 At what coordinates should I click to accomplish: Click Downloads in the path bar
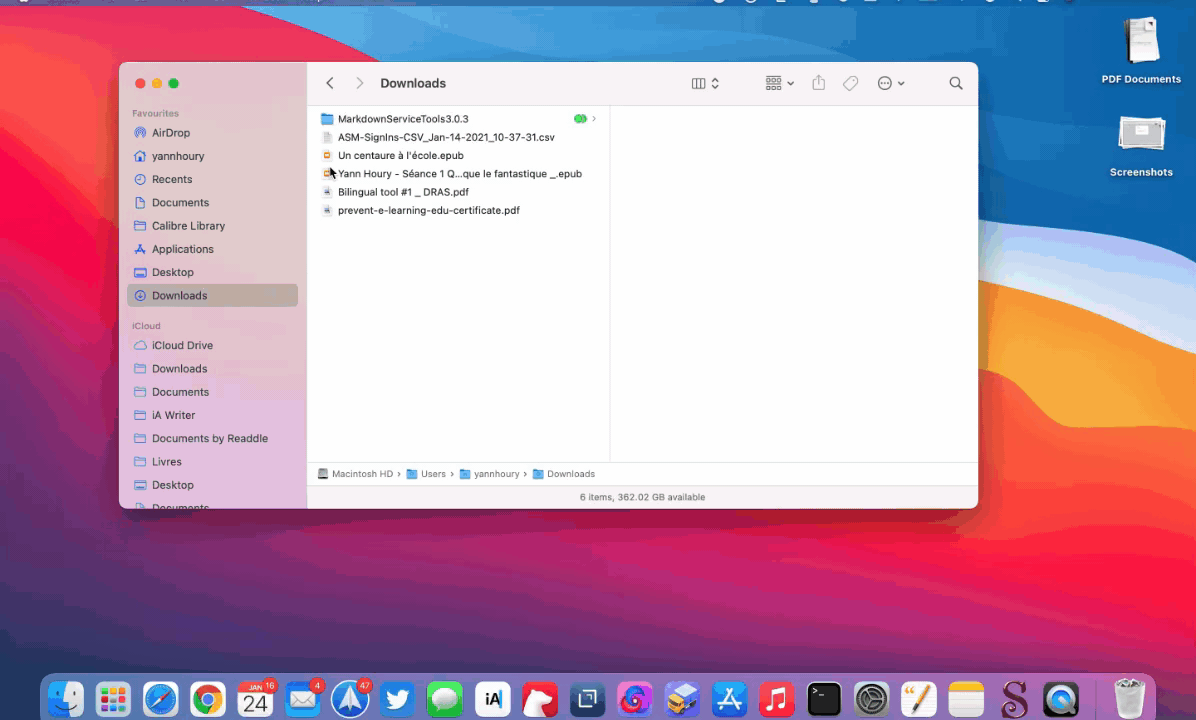click(564, 474)
